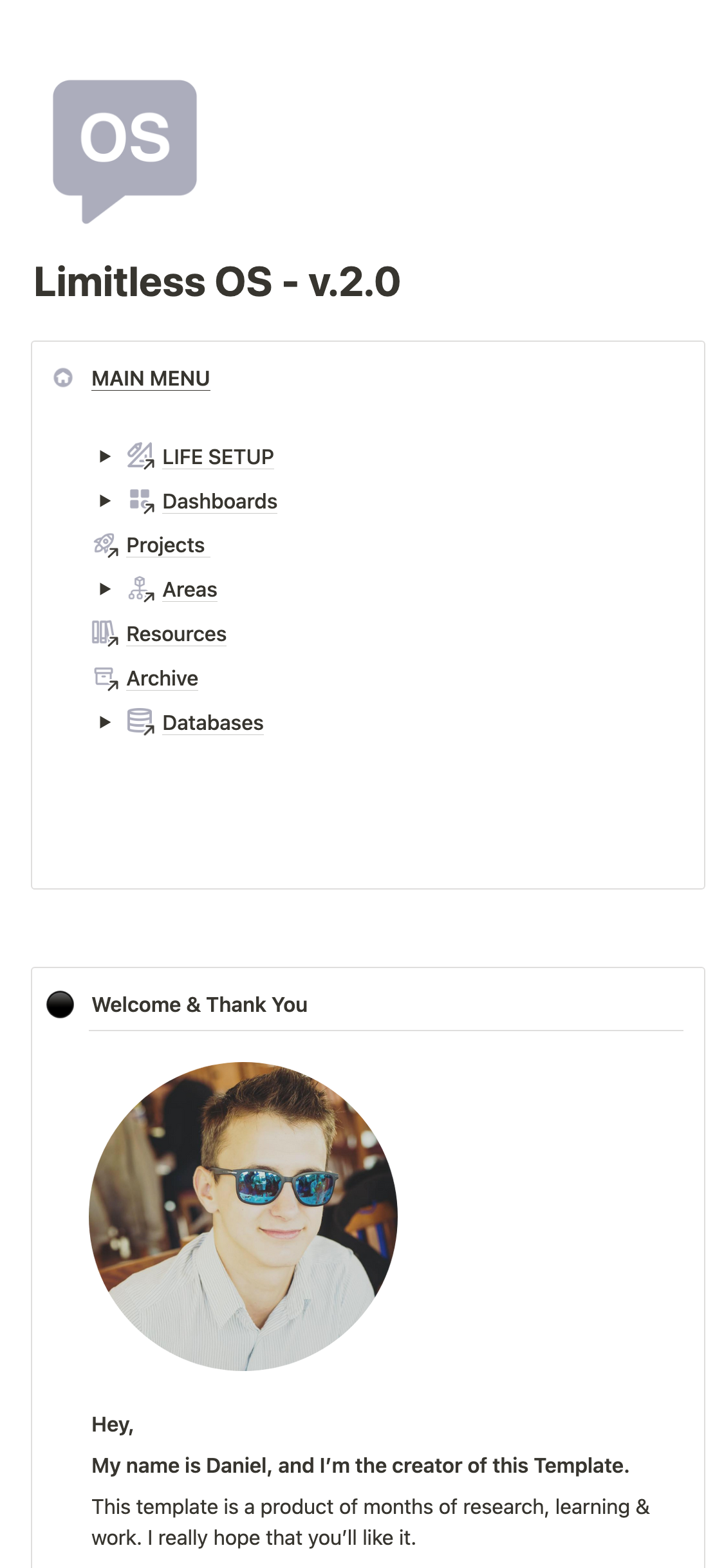The width and height of the screenshot is (724, 1568).
Task: Click the Areas hierarchy icon
Action: click(140, 589)
